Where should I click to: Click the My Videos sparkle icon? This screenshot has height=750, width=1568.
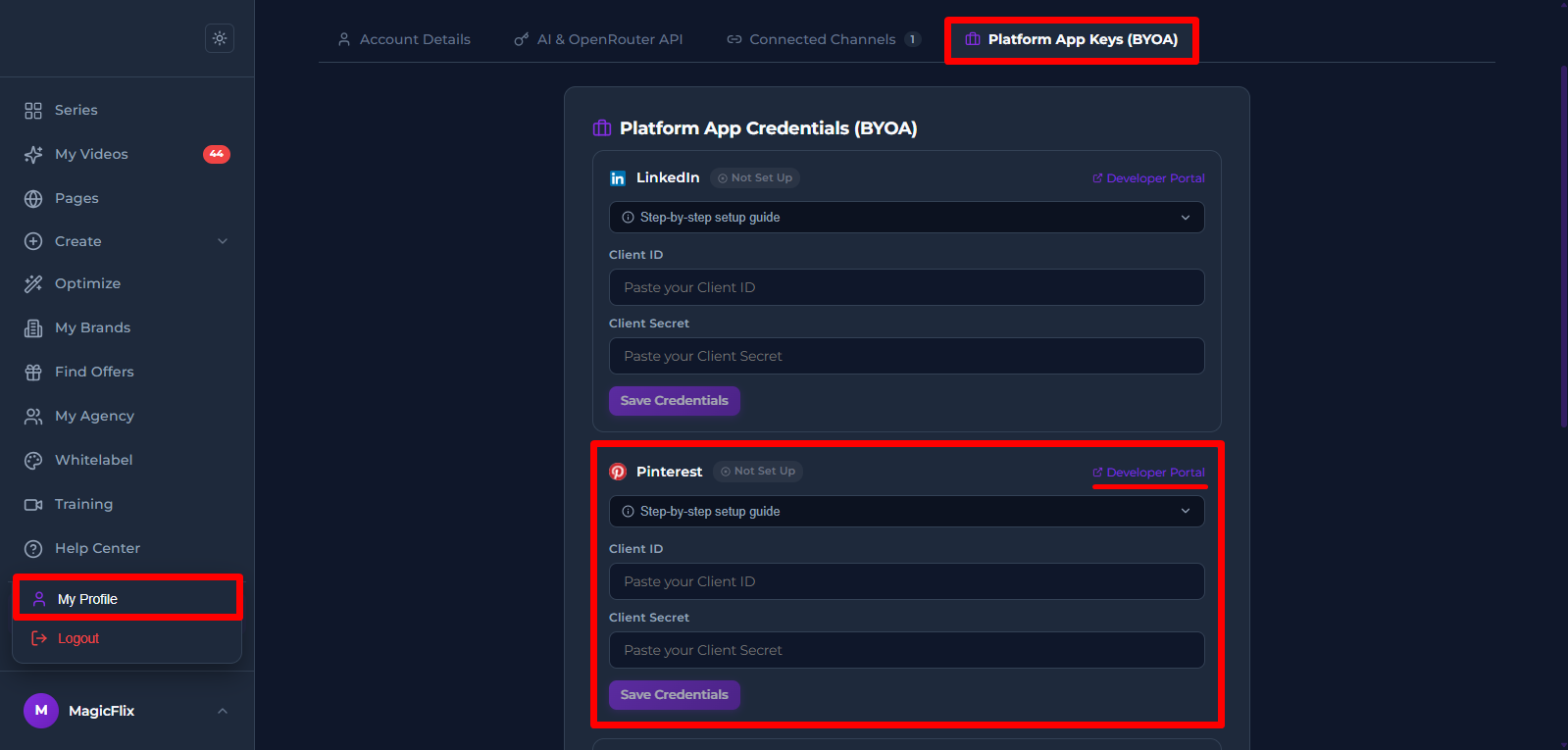click(x=33, y=154)
